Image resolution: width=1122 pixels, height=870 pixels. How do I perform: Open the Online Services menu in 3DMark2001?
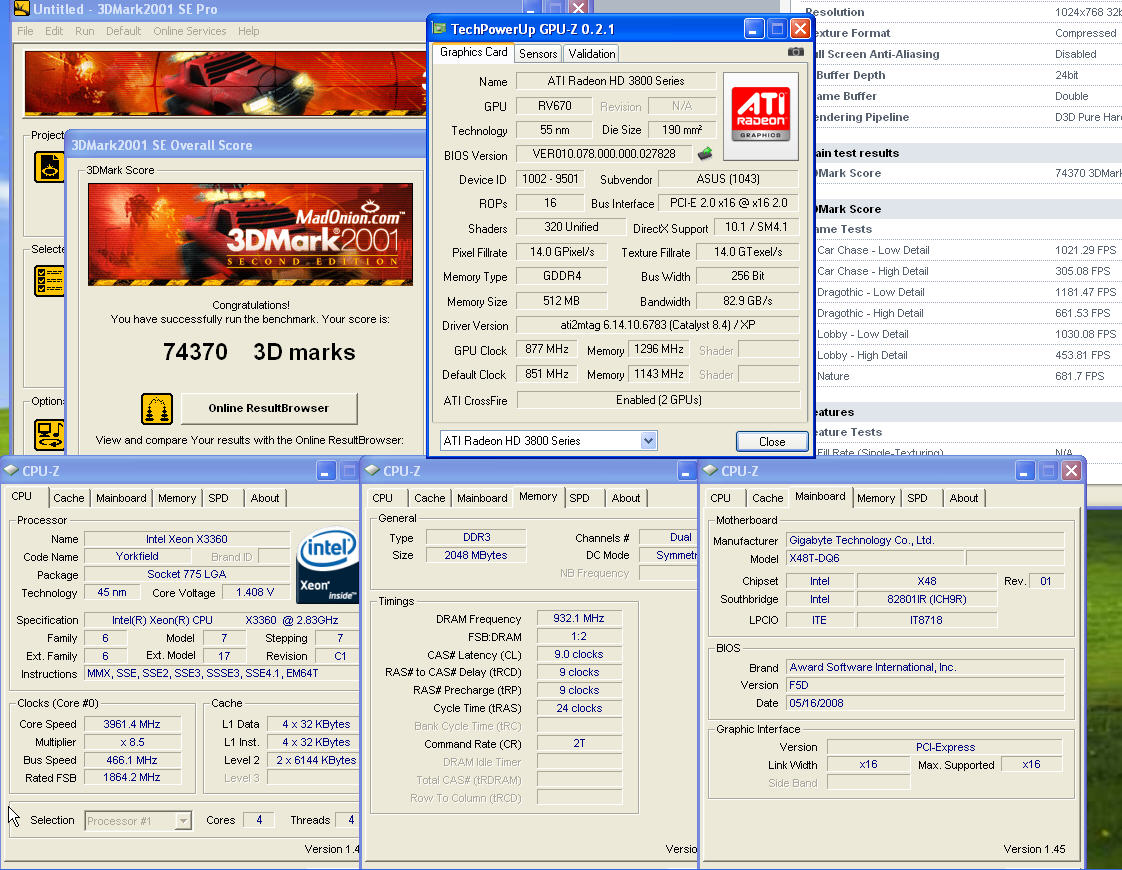pyautogui.click(x=190, y=31)
